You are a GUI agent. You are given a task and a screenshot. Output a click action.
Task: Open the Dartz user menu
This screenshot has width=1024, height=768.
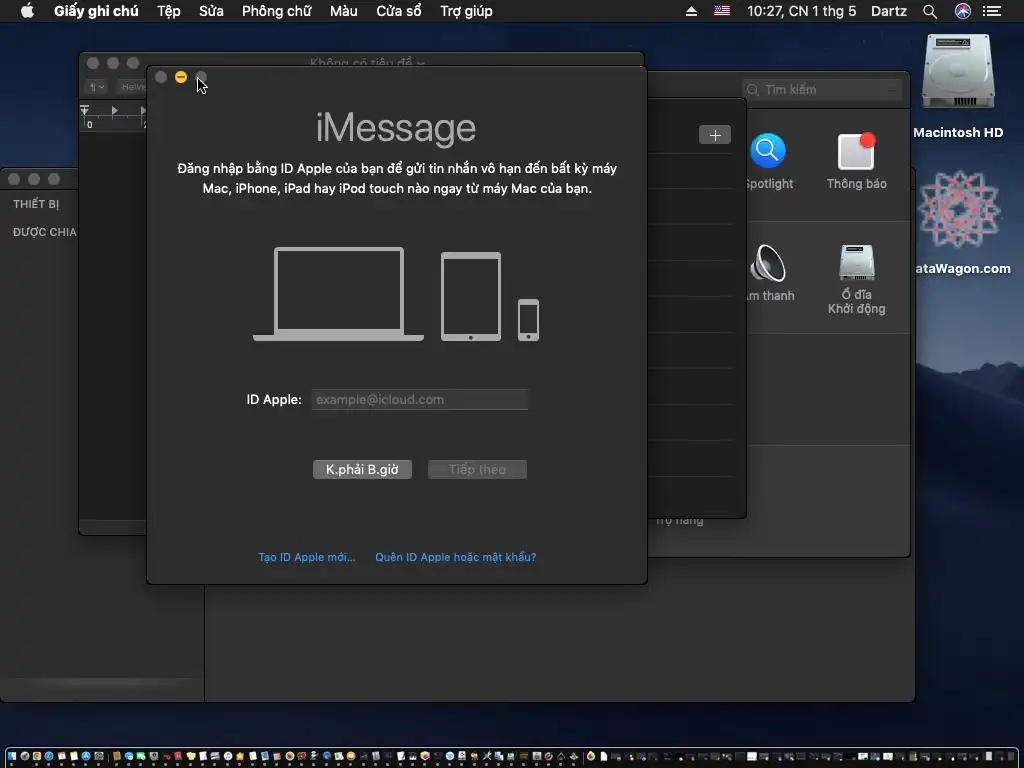click(889, 11)
